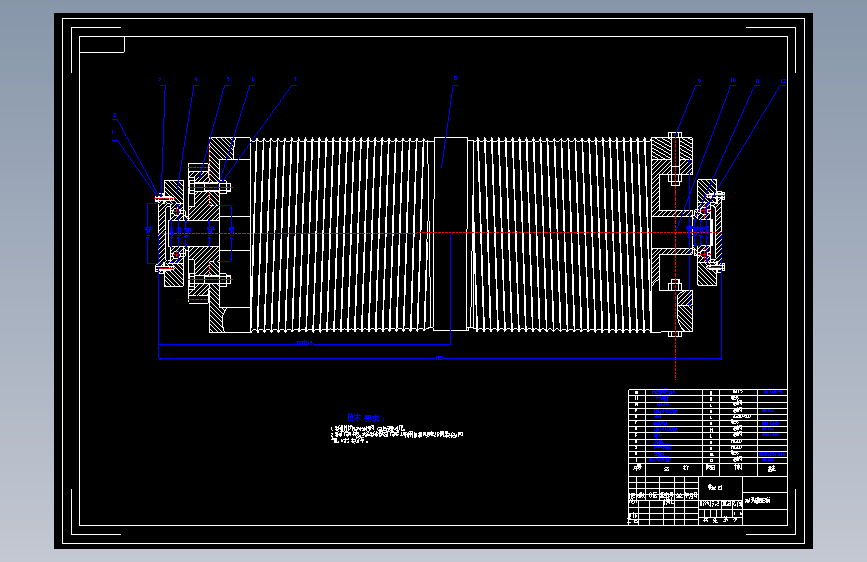Click the 备注 header cell in parts list
The height and width of the screenshot is (562, 867).
(x=772, y=469)
